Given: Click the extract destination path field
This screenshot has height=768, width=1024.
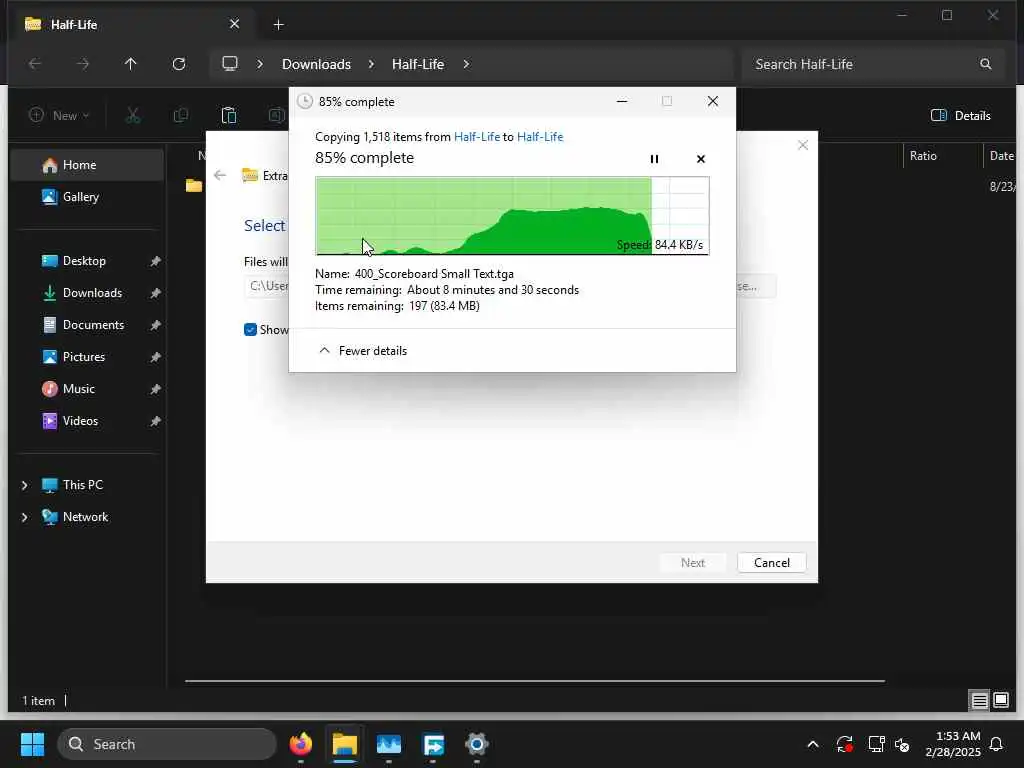Looking at the screenshot, I should [266, 286].
